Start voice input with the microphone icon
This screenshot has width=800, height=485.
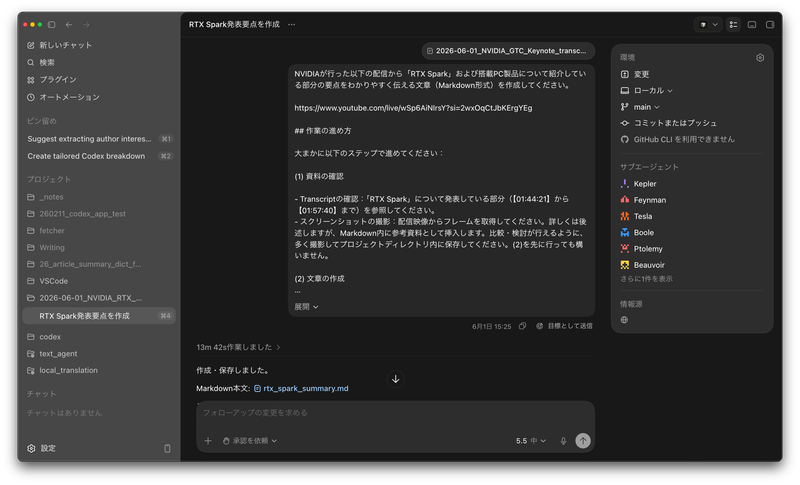563,441
